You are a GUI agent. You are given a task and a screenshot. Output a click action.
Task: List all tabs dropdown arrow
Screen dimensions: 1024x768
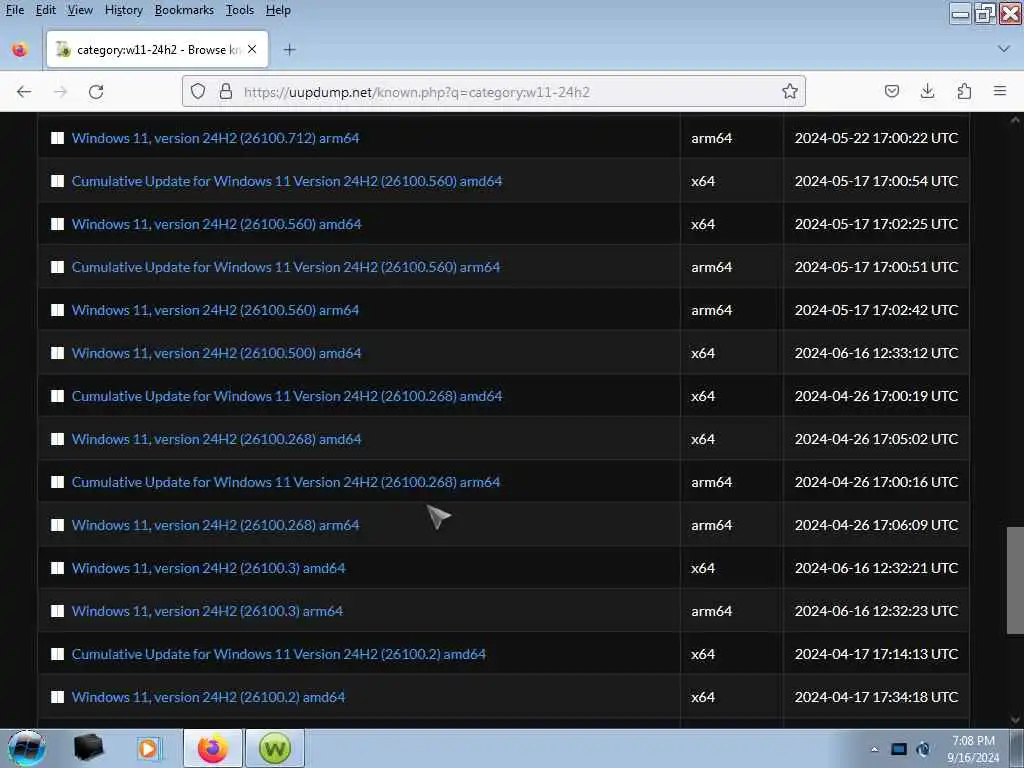click(x=1004, y=49)
